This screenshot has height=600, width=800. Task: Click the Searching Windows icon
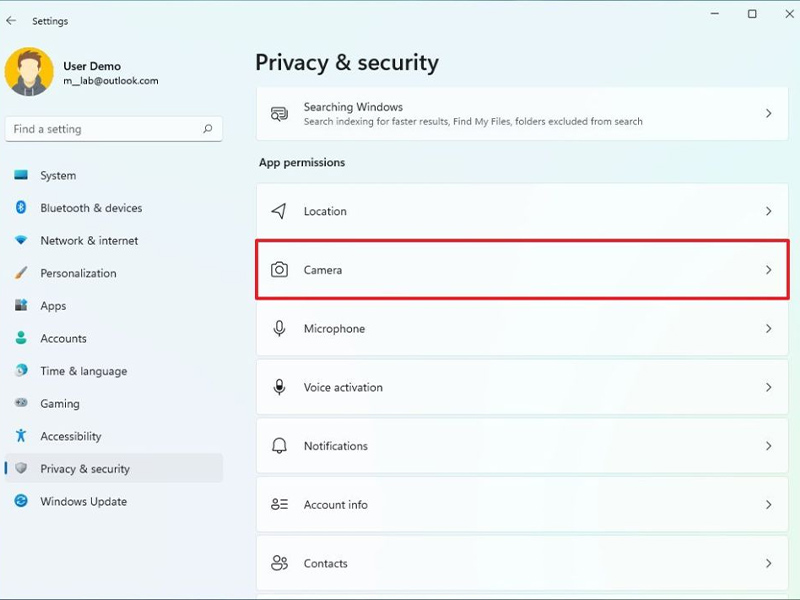[279, 114]
